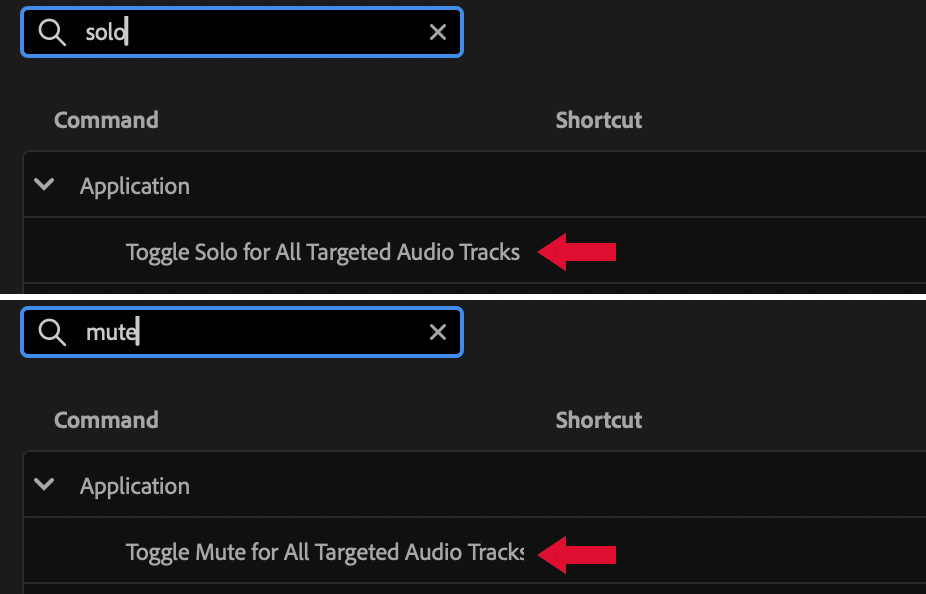Select Toggle Solo for All Targeted Audio Tracks

[322, 252]
